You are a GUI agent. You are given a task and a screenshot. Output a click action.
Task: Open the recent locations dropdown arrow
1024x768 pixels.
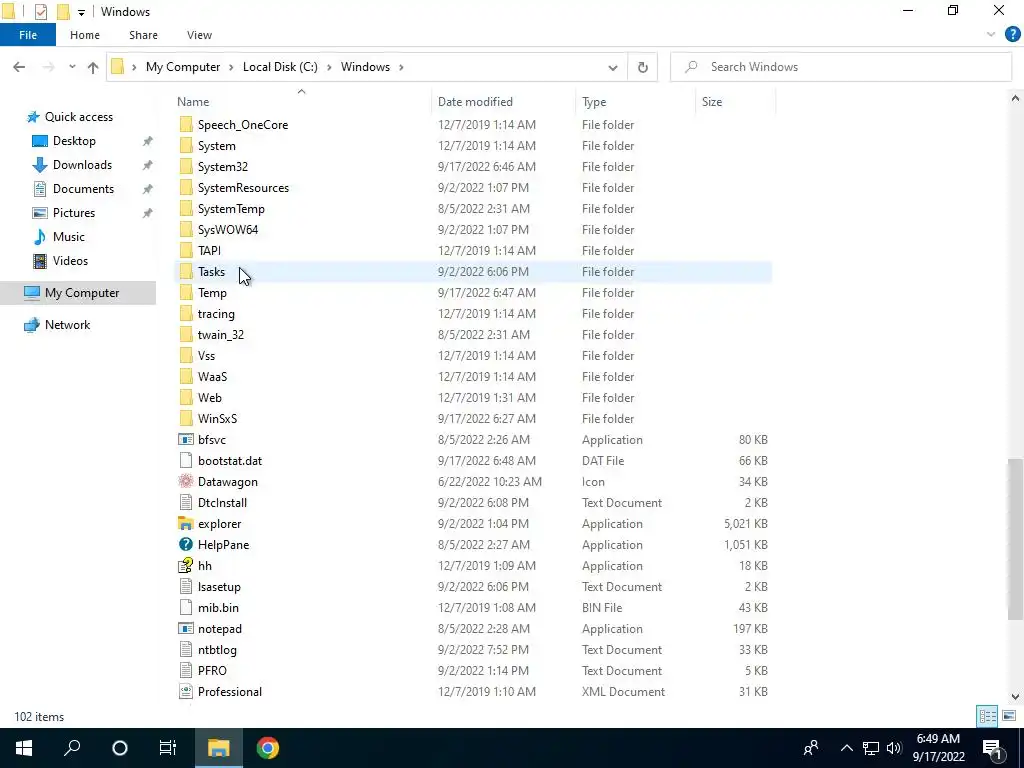point(72,67)
